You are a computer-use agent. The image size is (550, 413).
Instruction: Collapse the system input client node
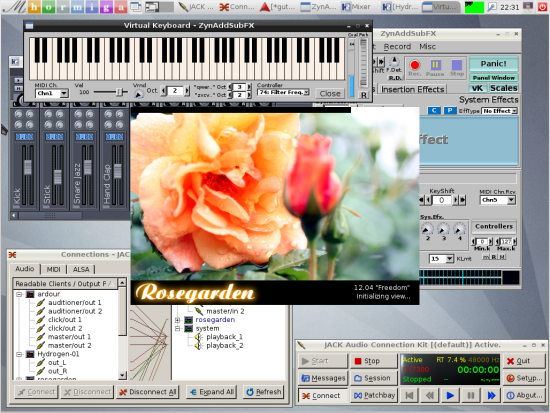click(177, 328)
